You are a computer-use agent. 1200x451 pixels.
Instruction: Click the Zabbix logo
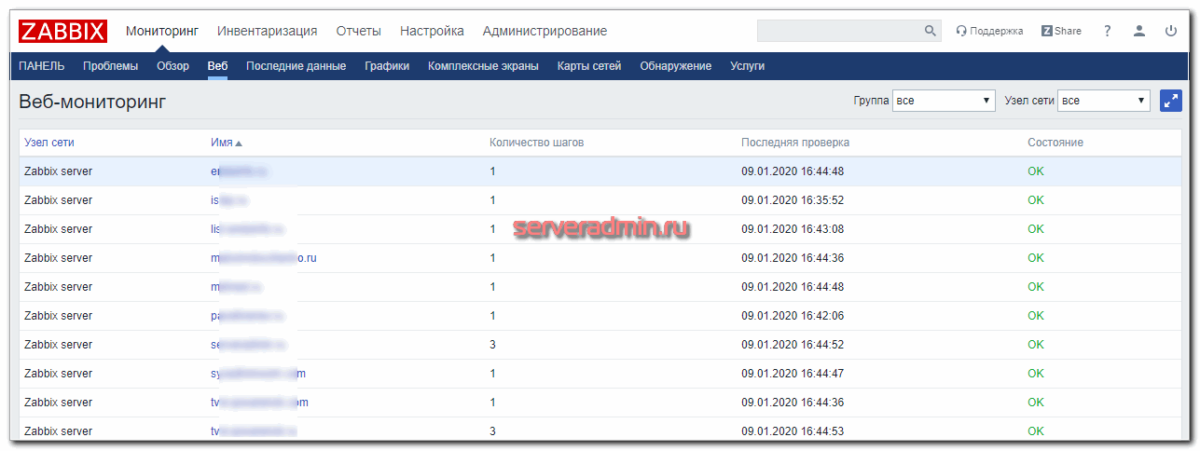point(62,31)
